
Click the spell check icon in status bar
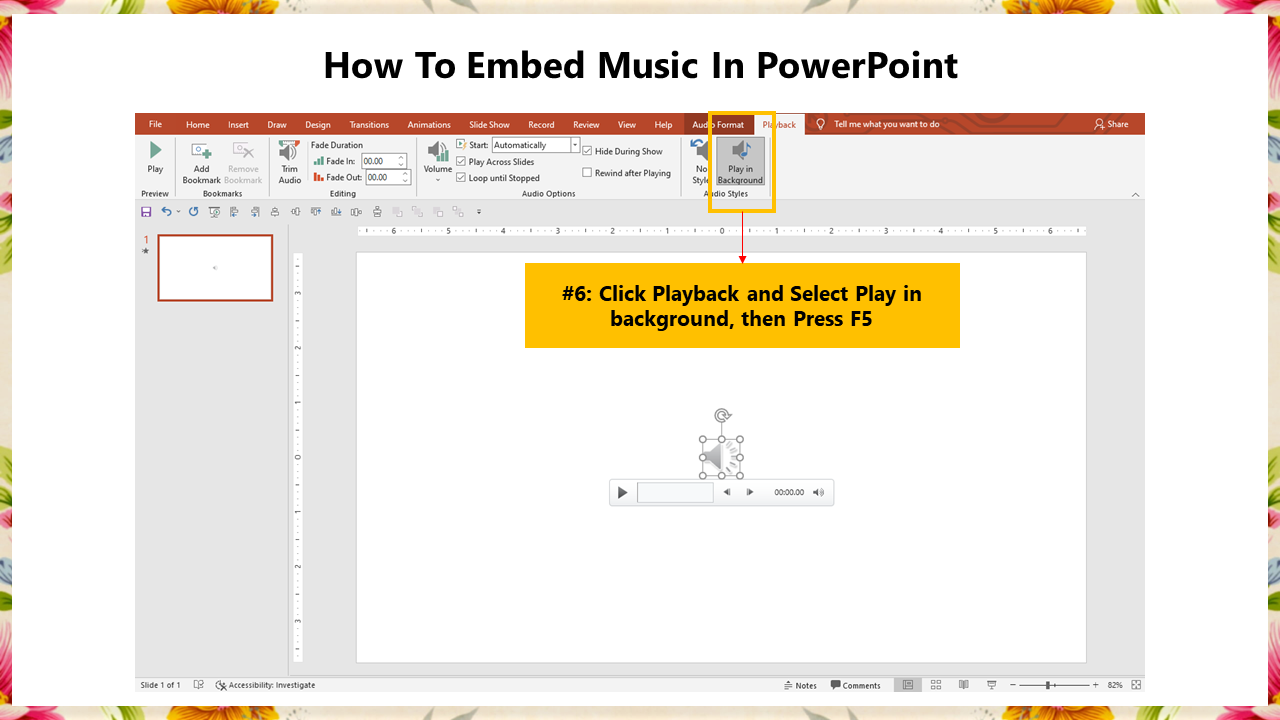[199, 685]
